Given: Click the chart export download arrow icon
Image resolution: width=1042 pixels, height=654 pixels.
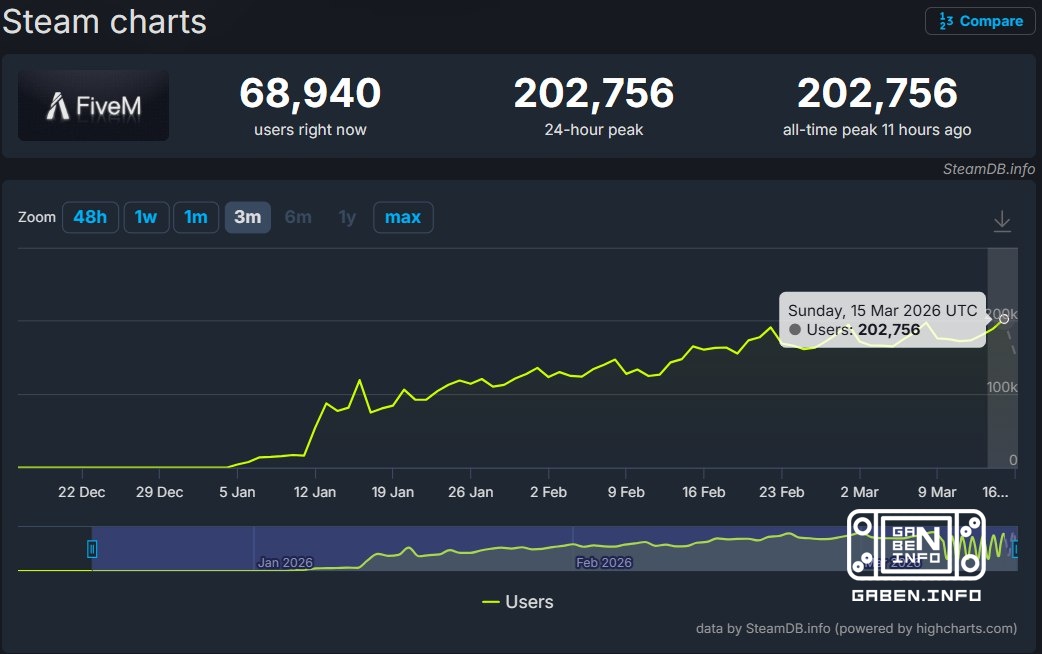Looking at the screenshot, I should tap(1002, 220).
